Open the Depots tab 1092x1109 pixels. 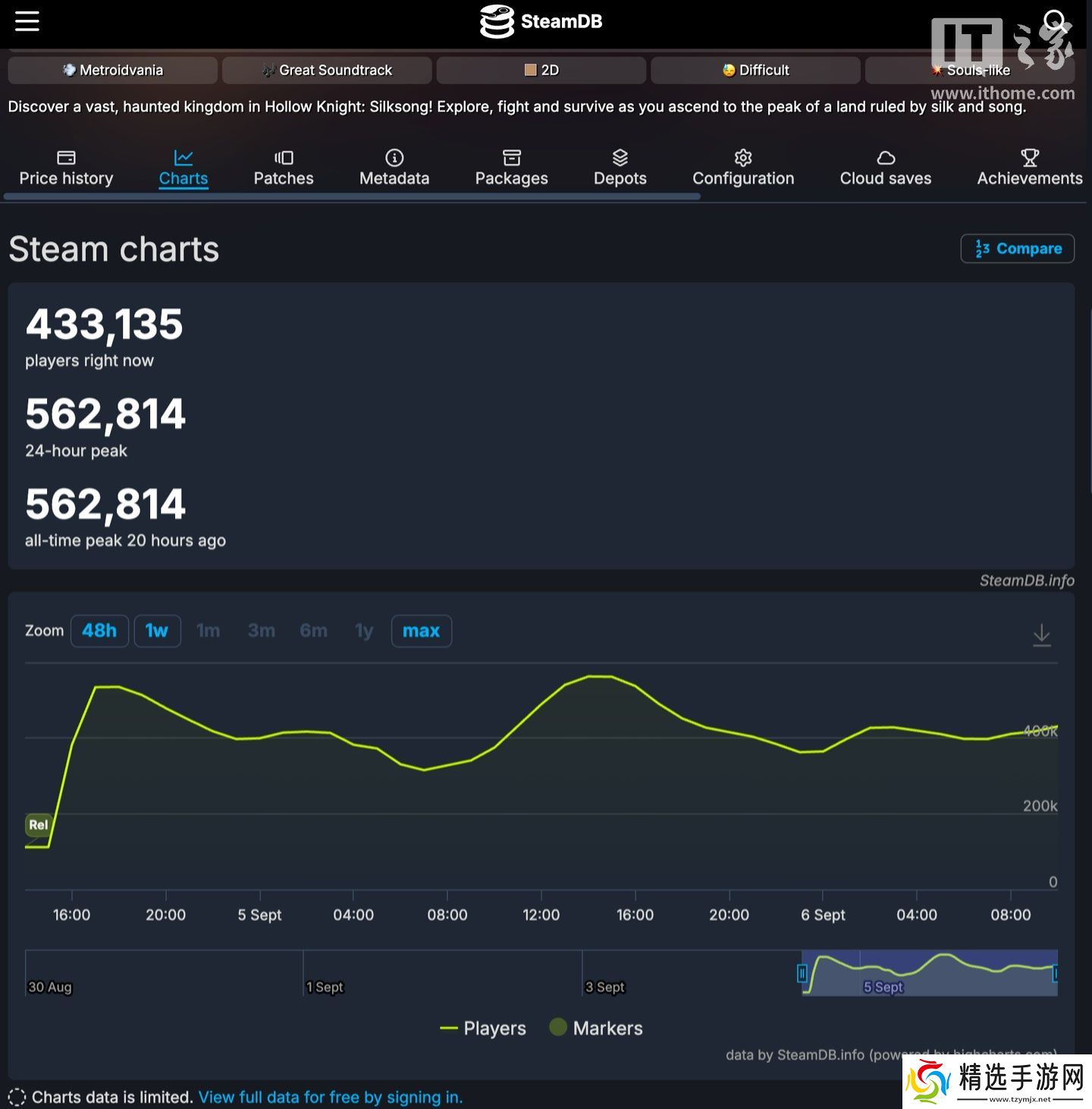pos(620,168)
